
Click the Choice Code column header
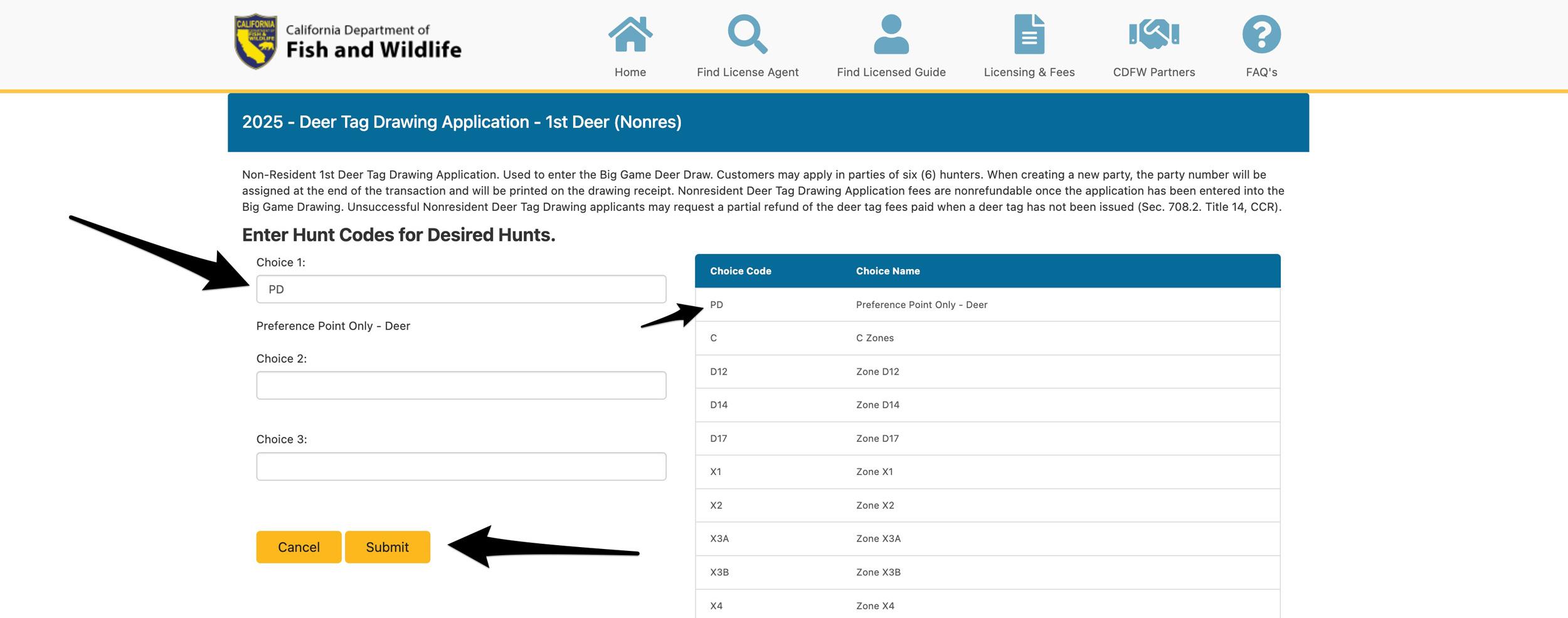(x=740, y=271)
